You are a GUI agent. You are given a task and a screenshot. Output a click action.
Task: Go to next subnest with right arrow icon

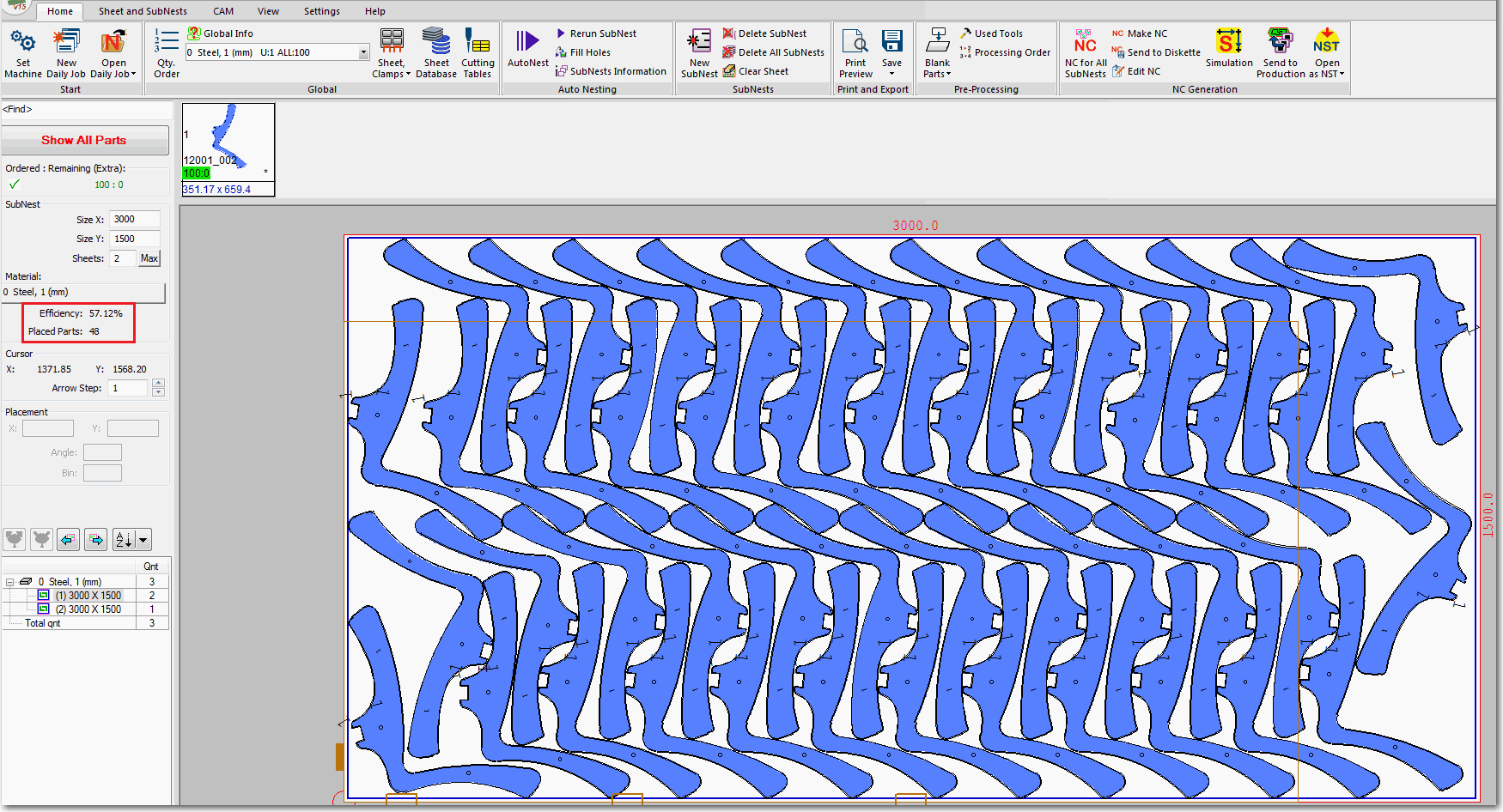pos(96,539)
